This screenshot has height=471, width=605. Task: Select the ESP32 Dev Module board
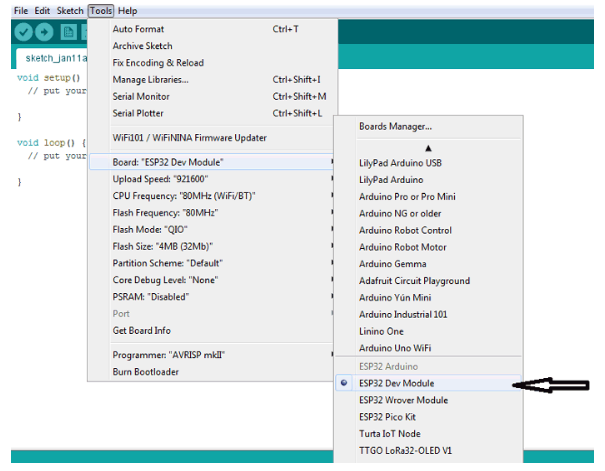[x=396, y=383]
